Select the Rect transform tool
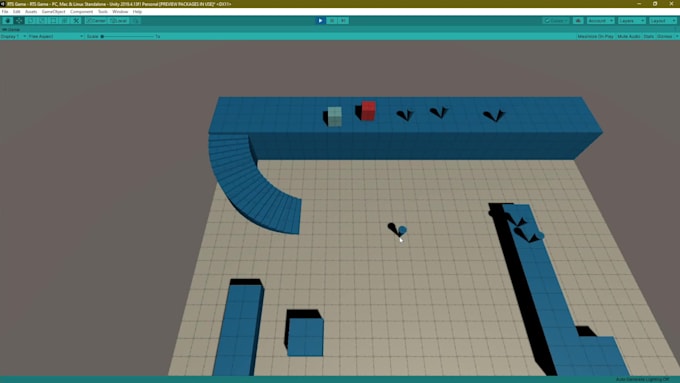The image size is (680, 383). point(53,21)
